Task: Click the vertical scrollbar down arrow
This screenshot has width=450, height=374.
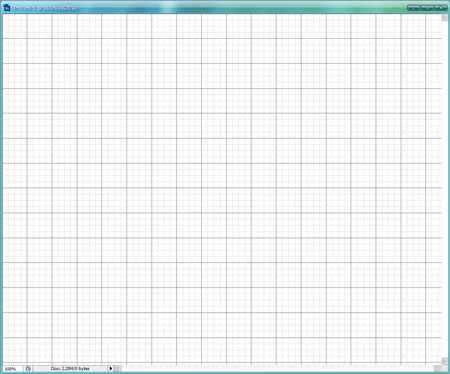Action: click(445, 361)
